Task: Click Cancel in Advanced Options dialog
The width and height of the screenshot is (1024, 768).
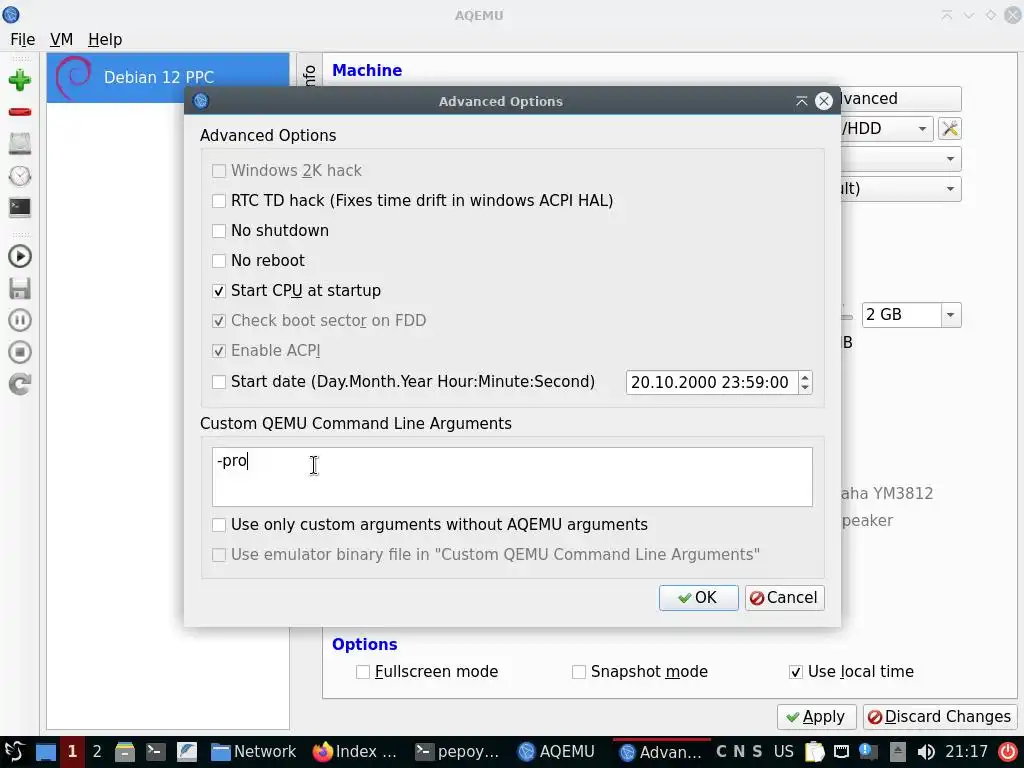Action: (784, 598)
